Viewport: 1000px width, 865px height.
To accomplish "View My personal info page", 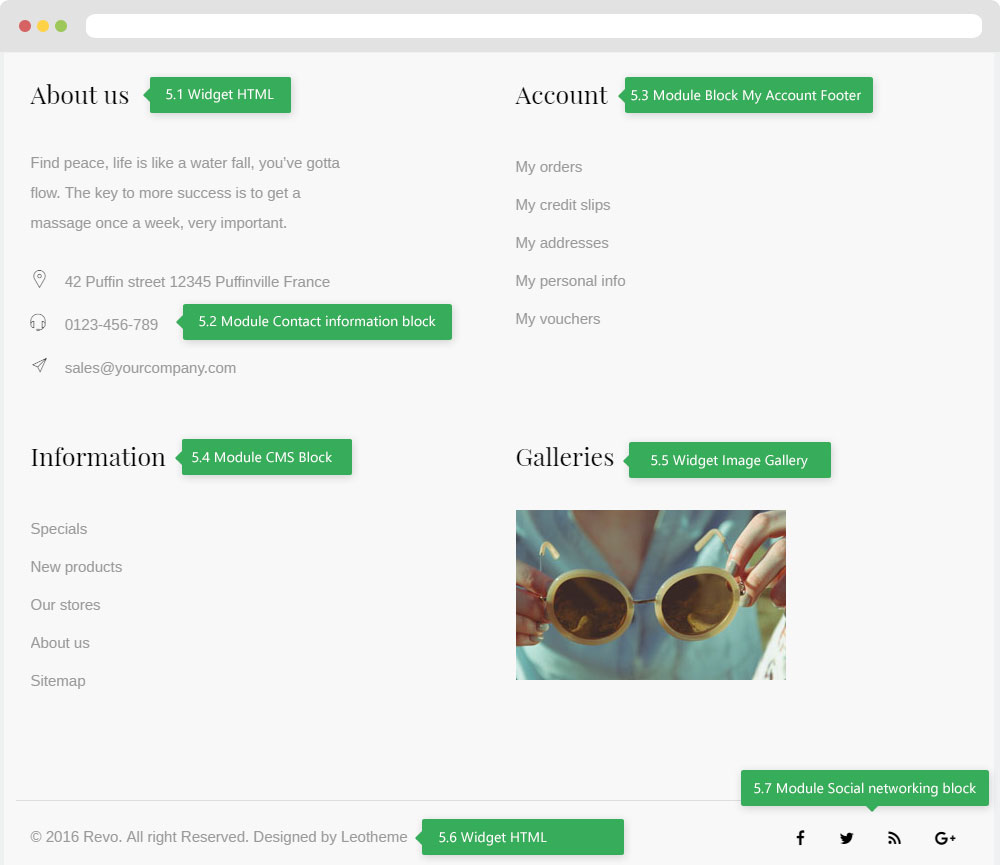I will 570,281.
